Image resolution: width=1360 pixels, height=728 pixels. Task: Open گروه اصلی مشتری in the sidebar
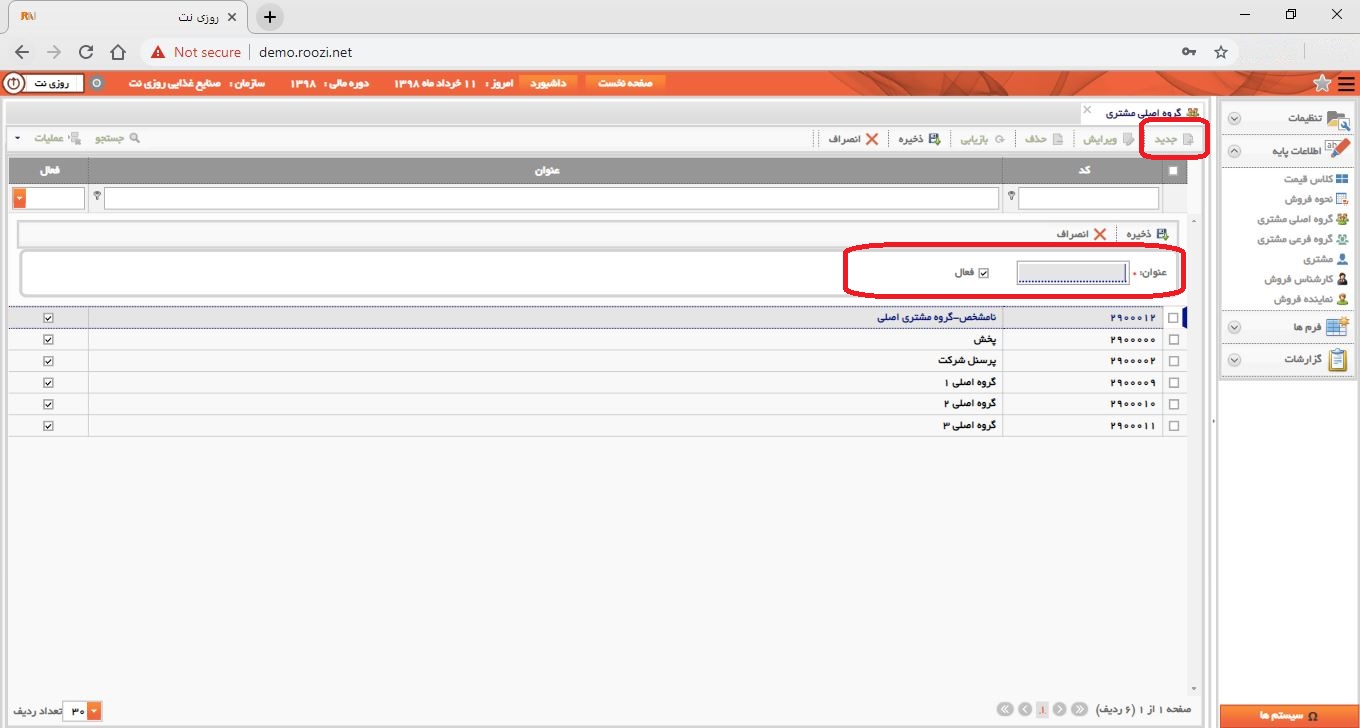point(1302,219)
